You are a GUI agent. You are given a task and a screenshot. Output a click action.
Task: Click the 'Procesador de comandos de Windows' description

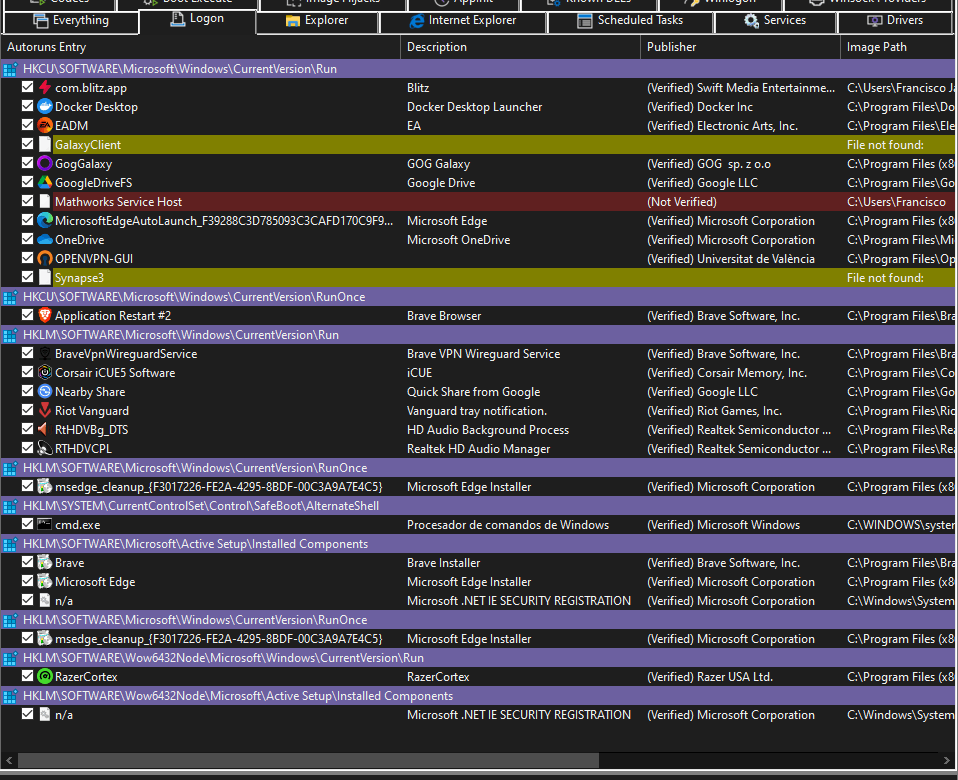coord(508,525)
